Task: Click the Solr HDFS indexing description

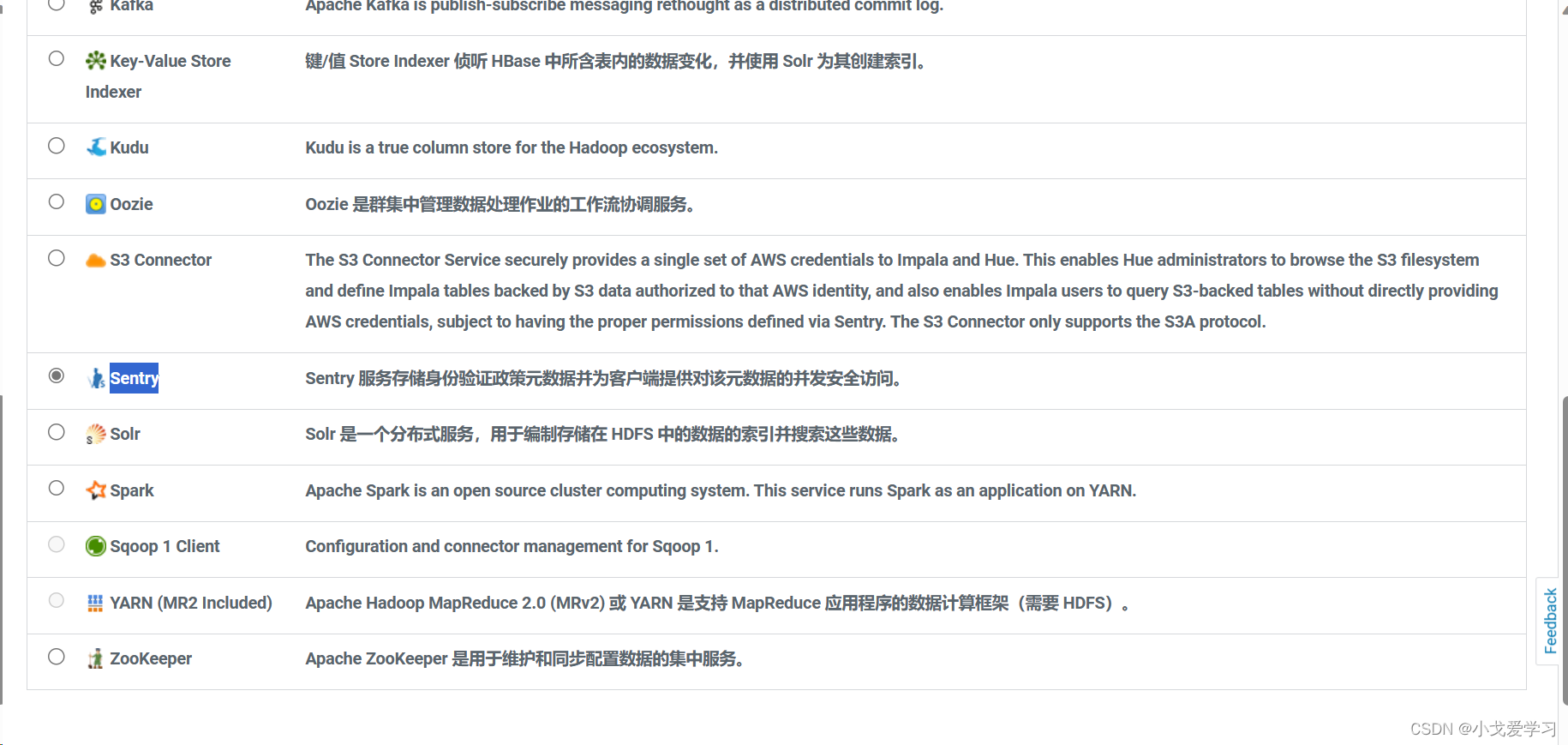Action: tap(601, 434)
